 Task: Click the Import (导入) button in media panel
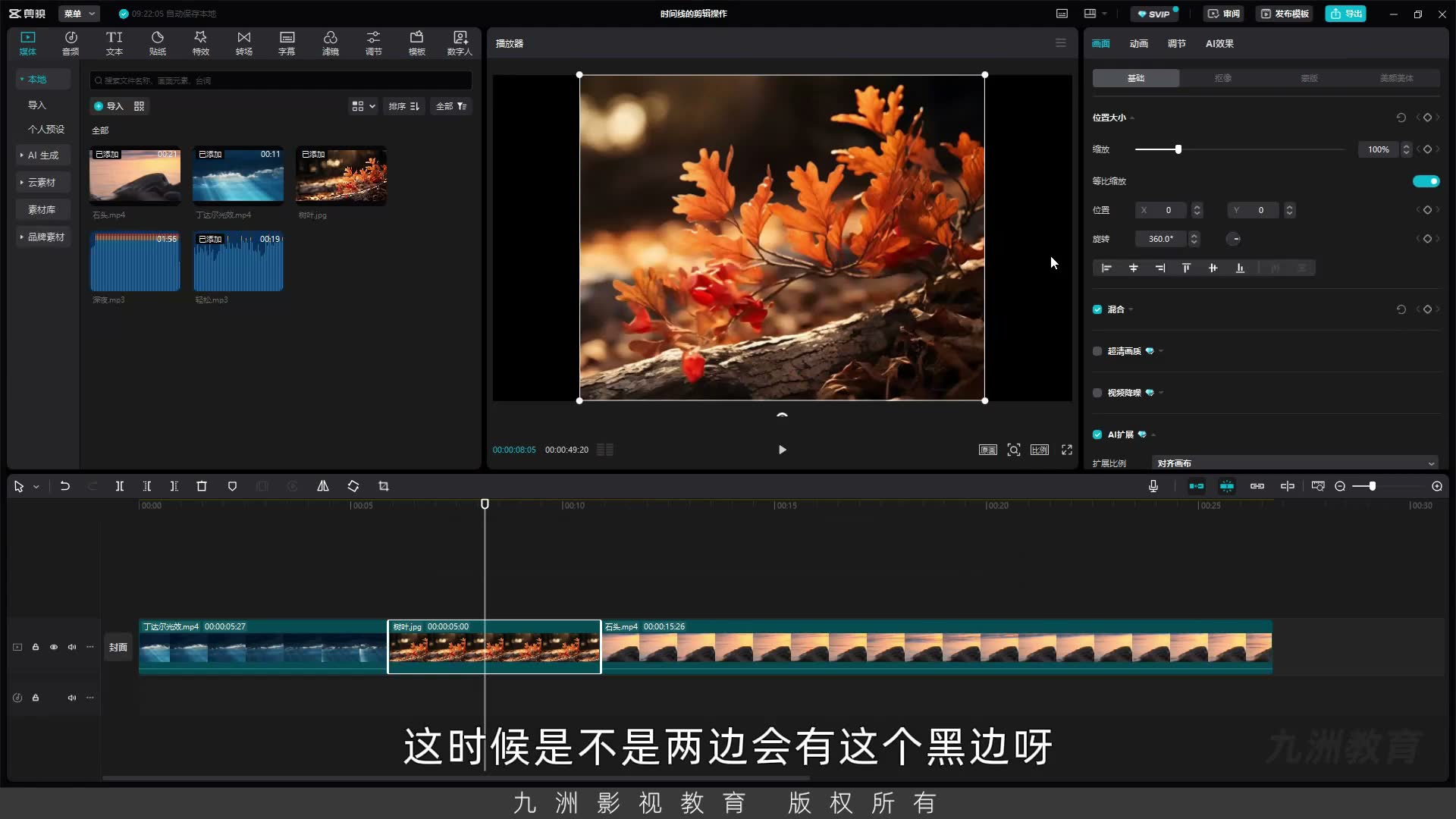(108, 106)
